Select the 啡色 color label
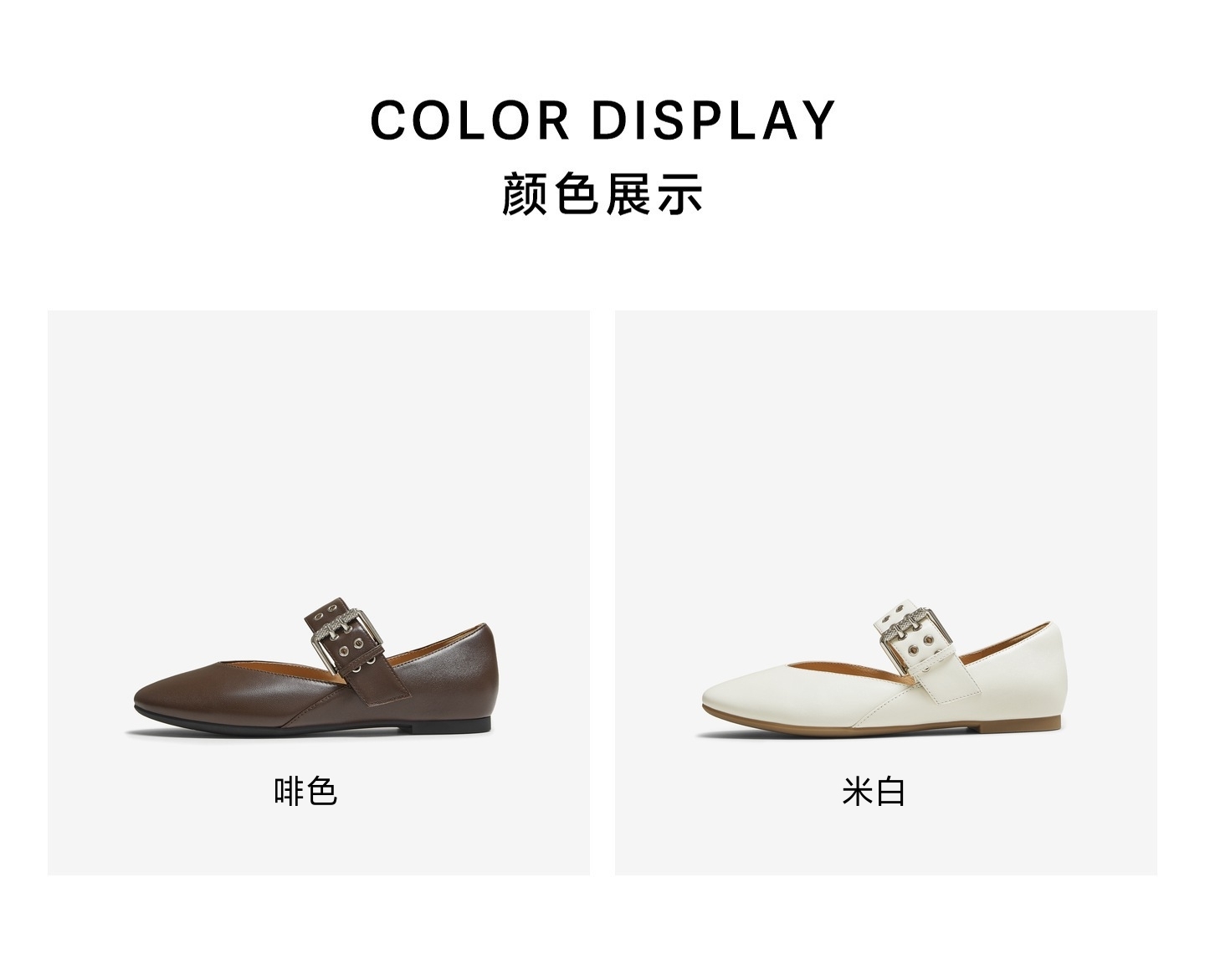 point(305,791)
